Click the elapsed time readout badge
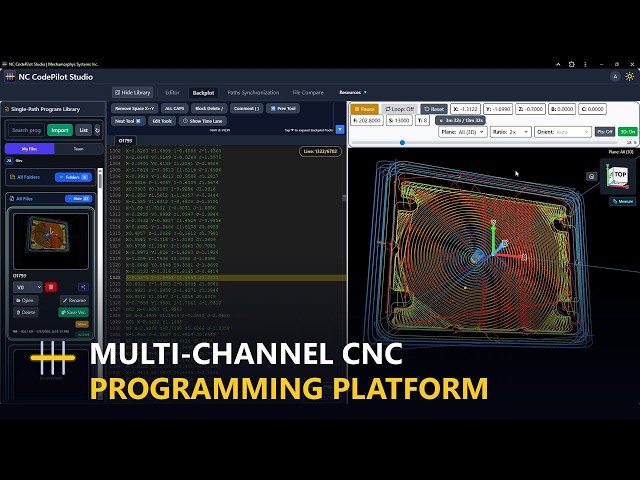 [461, 120]
